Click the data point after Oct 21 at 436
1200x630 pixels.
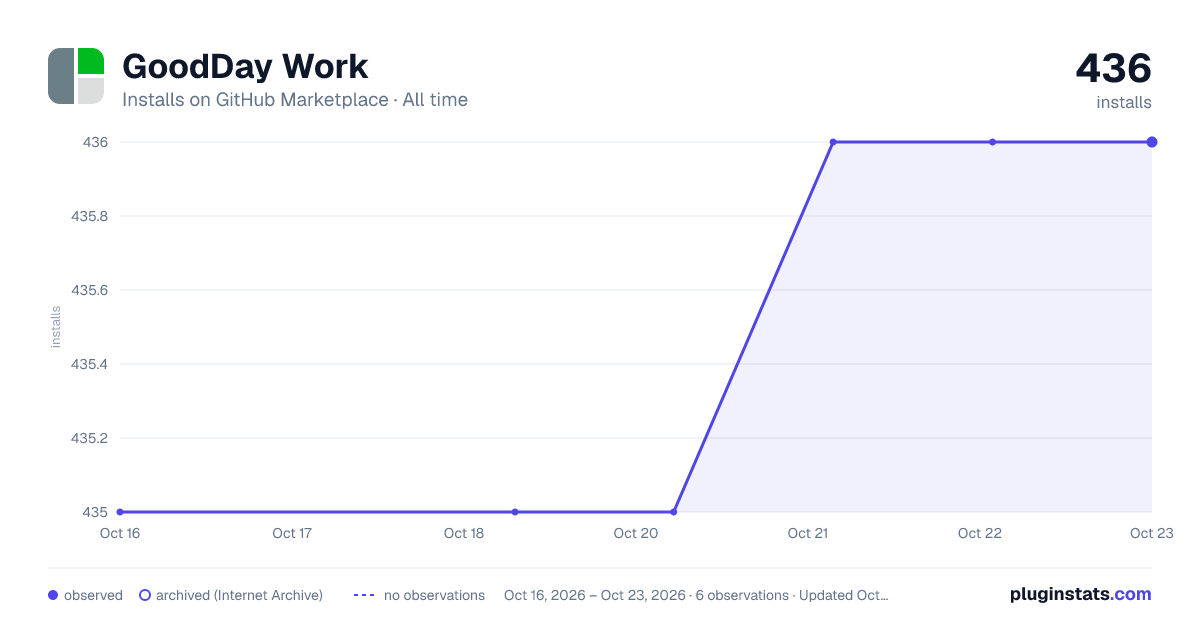833,142
